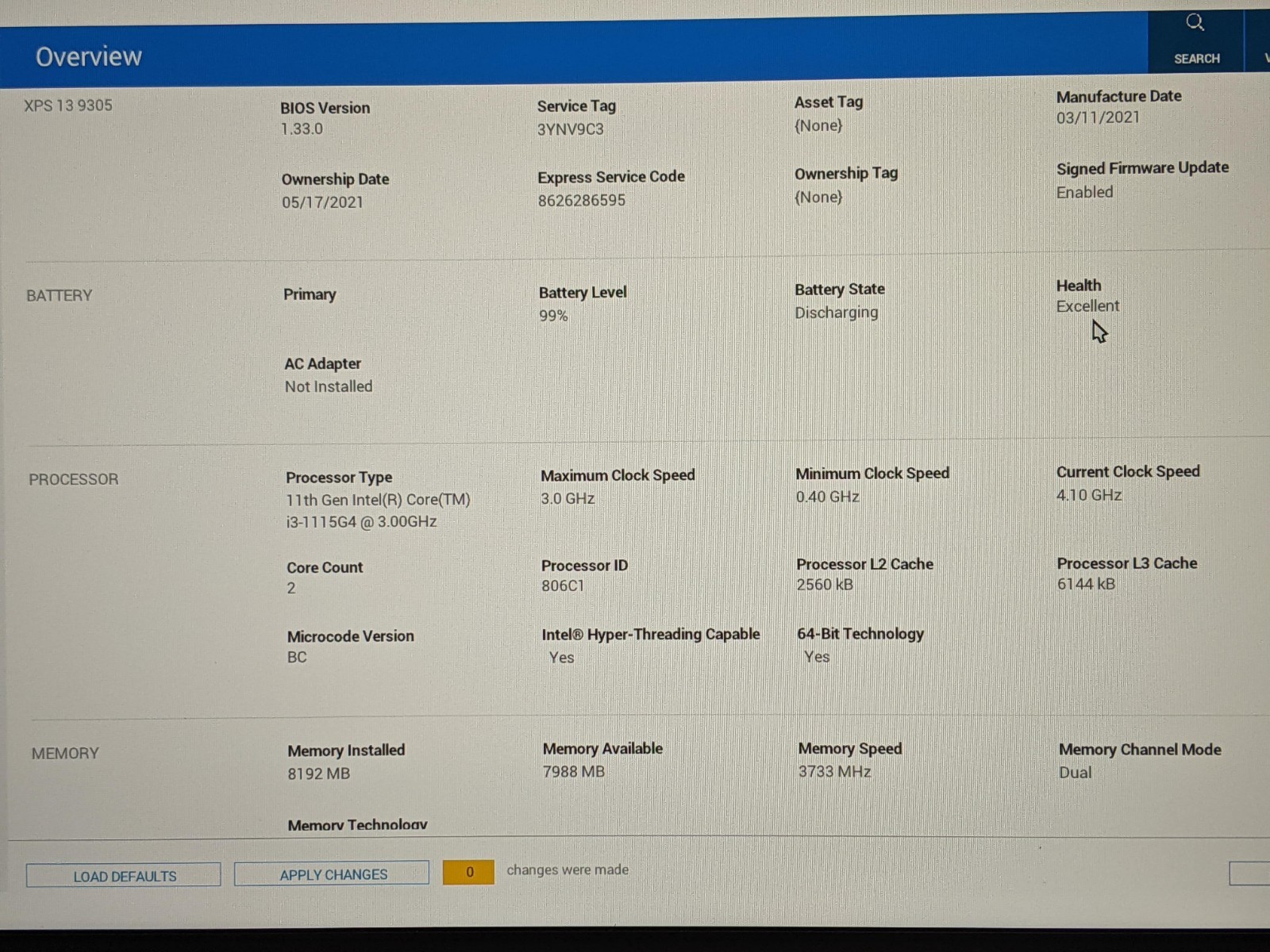Select the microcode version value 'BC'
The width and height of the screenshot is (1270, 952).
coord(297,658)
